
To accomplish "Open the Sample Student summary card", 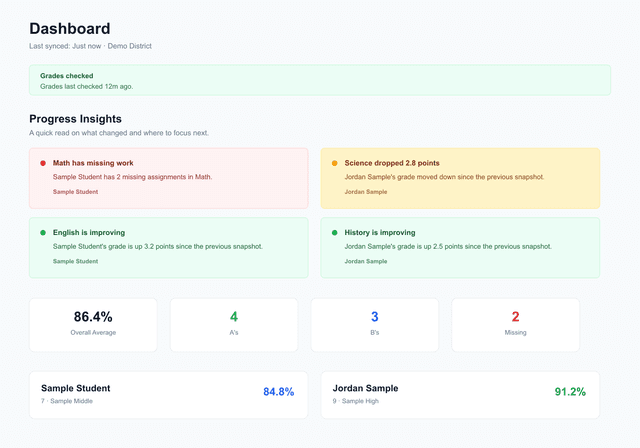I will coord(169,395).
